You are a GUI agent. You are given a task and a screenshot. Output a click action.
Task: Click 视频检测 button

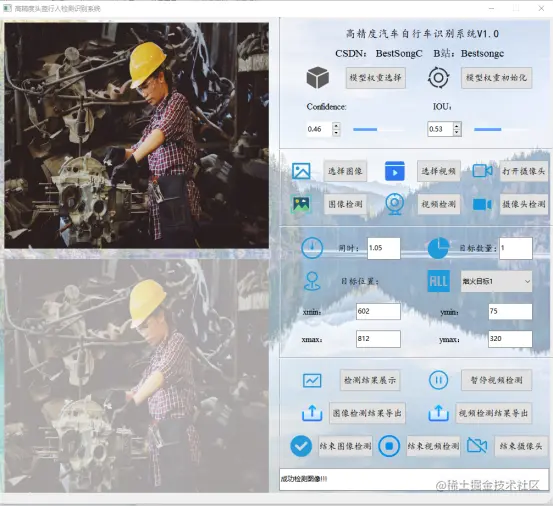coord(438,204)
